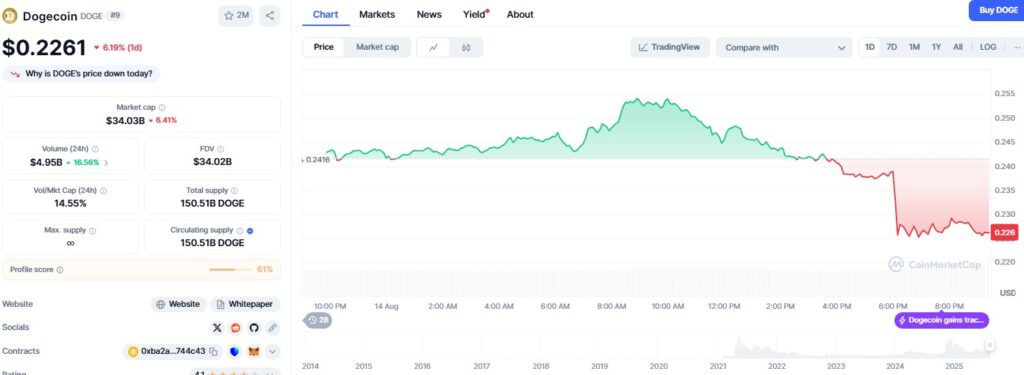
Task: Open the News tab
Action: [429, 14]
